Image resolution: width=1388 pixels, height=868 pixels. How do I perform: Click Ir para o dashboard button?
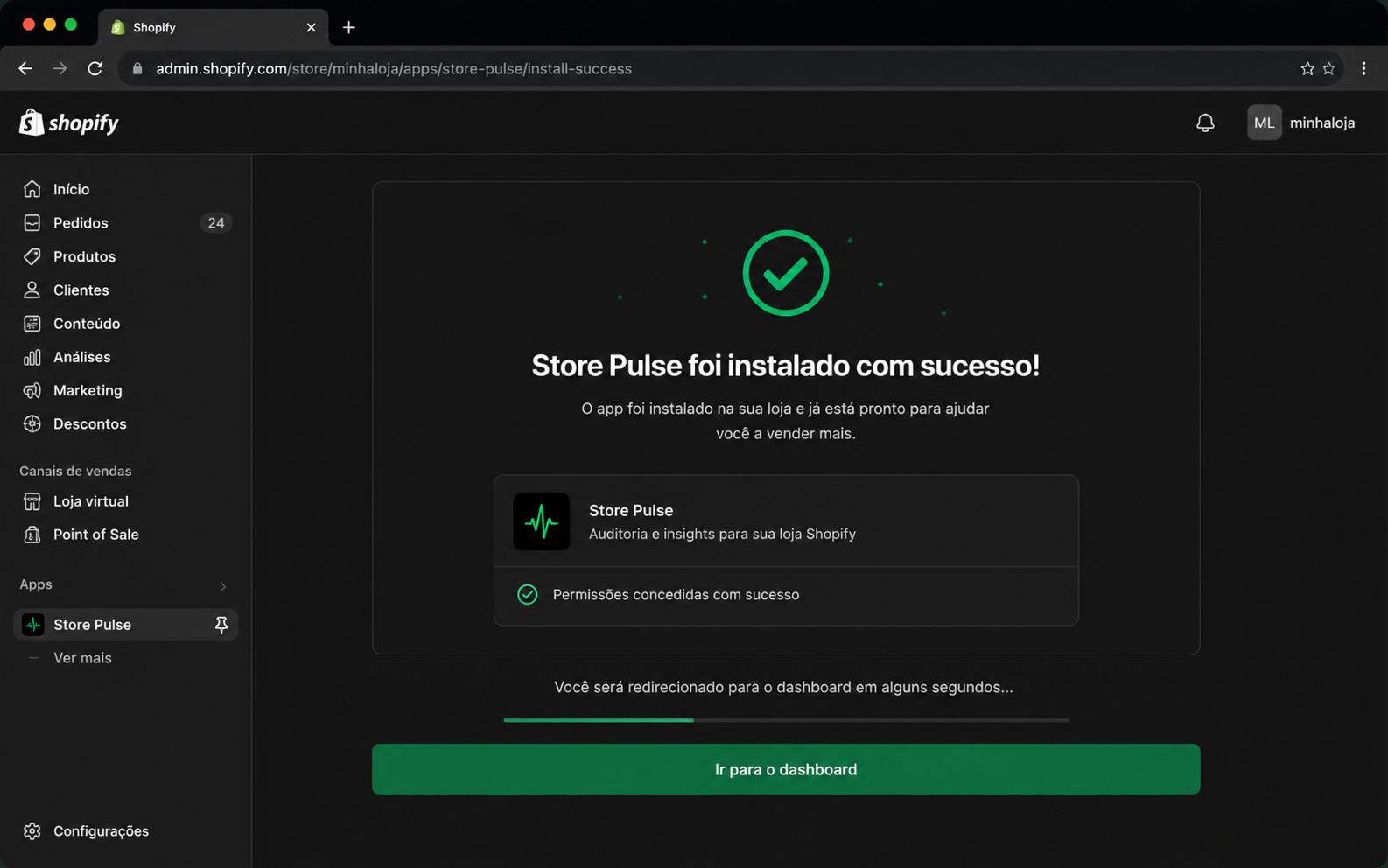click(x=786, y=769)
